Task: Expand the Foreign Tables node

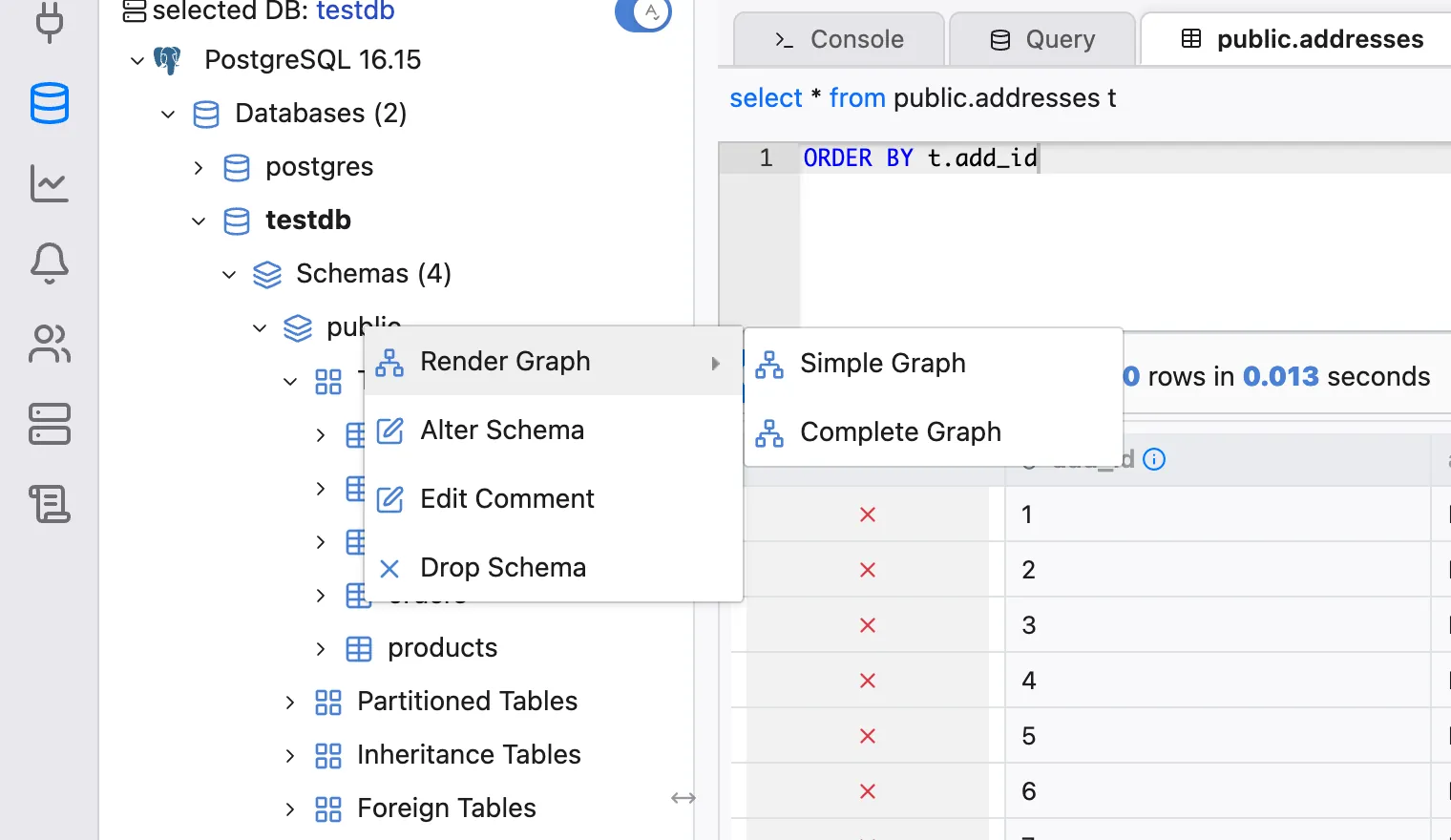Action: (x=290, y=808)
